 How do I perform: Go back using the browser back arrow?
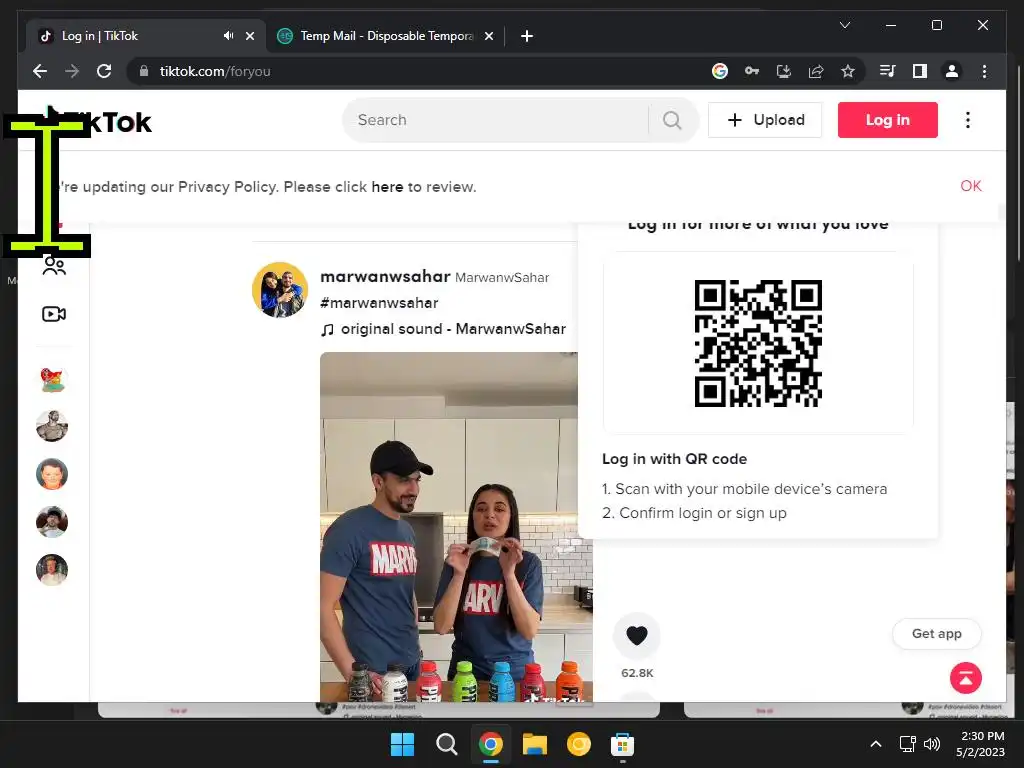40,71
